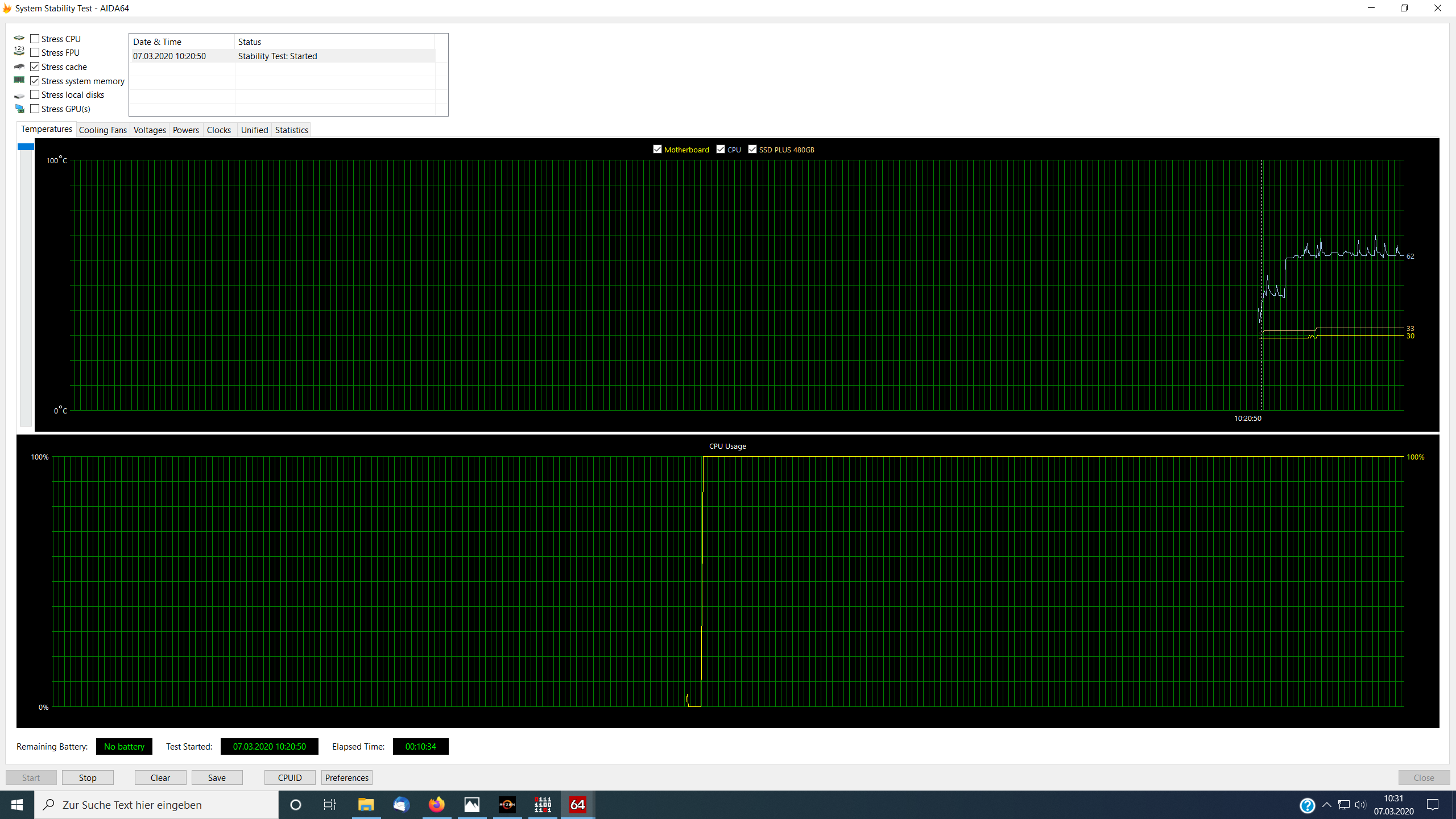The width and height of the screenshot is (1456, 819).
Task: Uncheck Stress system memory
Action: point(35,81)
